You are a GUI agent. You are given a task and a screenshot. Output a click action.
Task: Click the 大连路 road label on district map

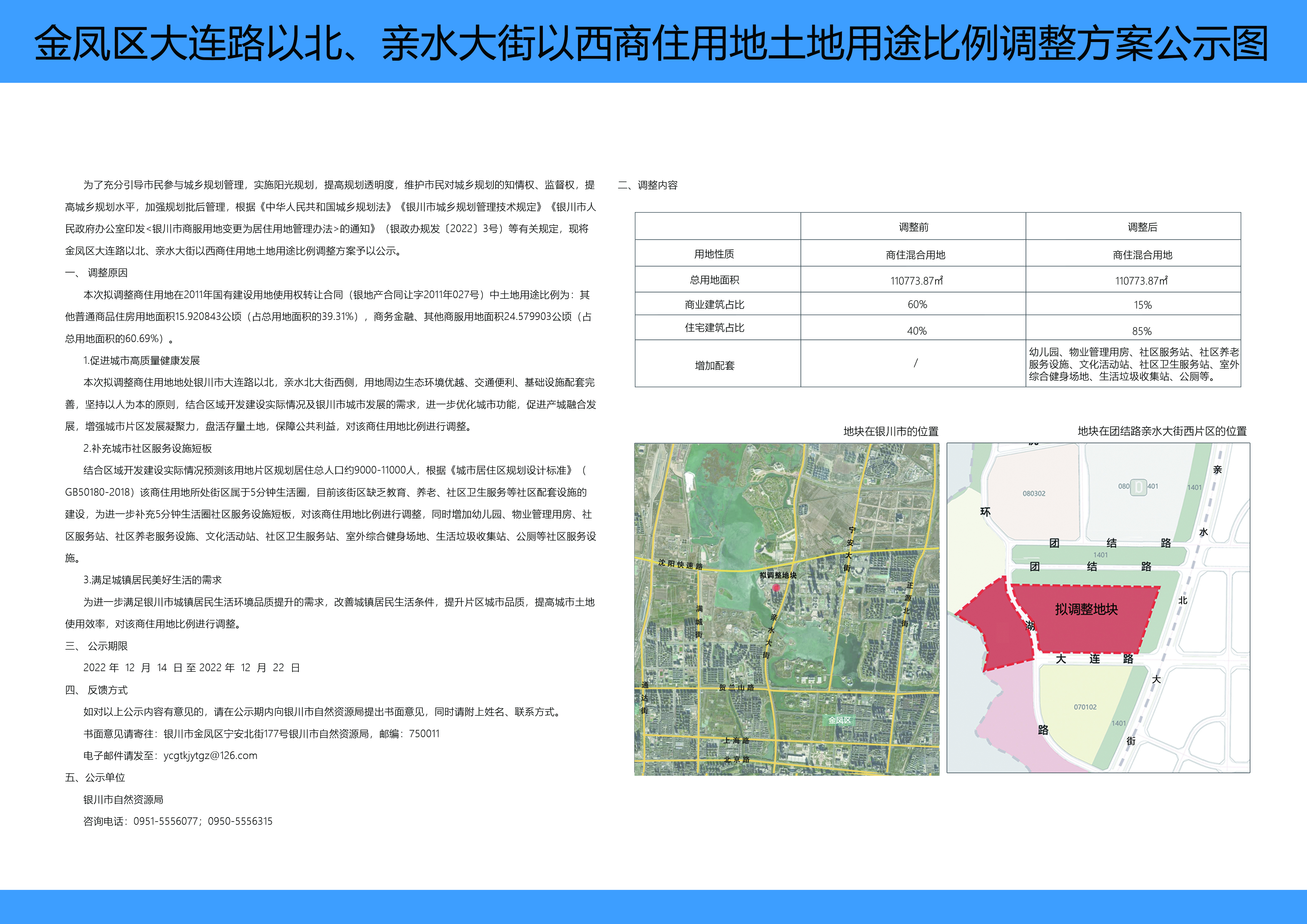1094,659
